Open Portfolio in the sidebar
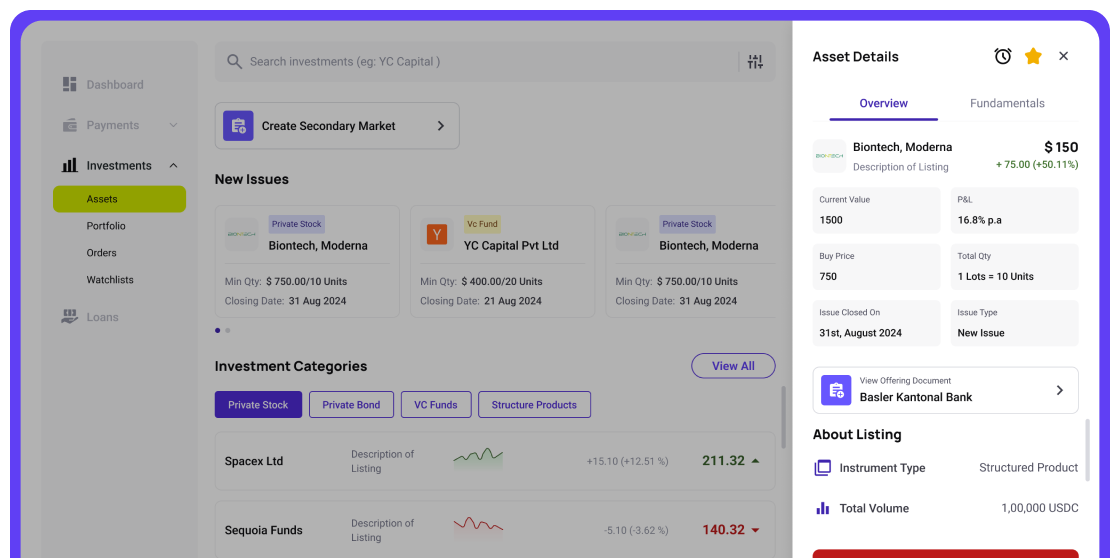The width and height of the screenshot is (1120, 558). [106, 226]
